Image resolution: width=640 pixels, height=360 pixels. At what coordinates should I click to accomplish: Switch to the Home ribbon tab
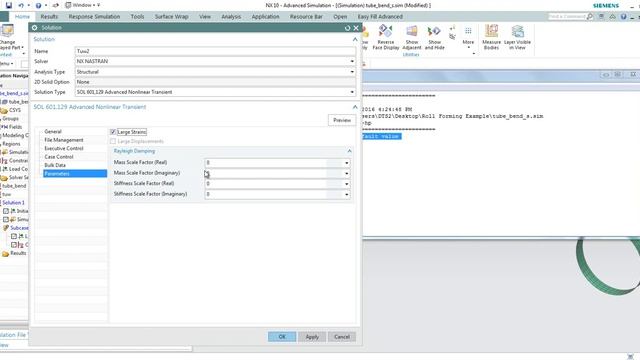22,17
